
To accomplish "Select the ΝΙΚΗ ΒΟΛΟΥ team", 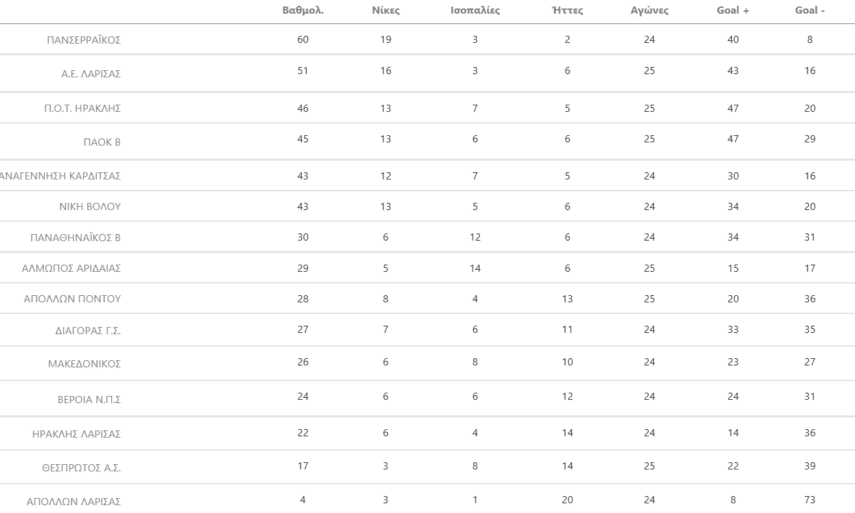I will pyautogui.click(x=89, y=207).
